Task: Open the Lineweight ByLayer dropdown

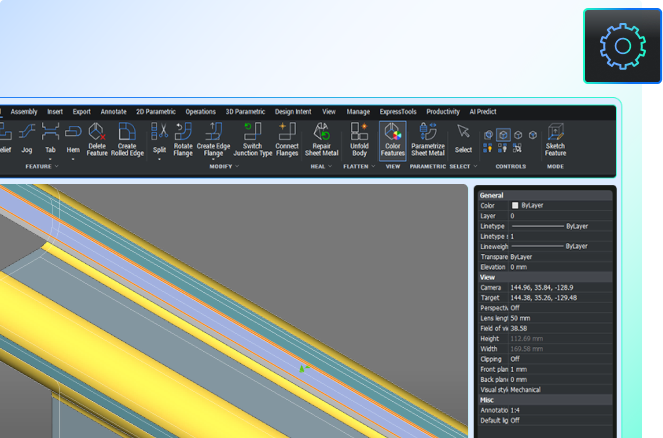Action: (x=560, y=246)
